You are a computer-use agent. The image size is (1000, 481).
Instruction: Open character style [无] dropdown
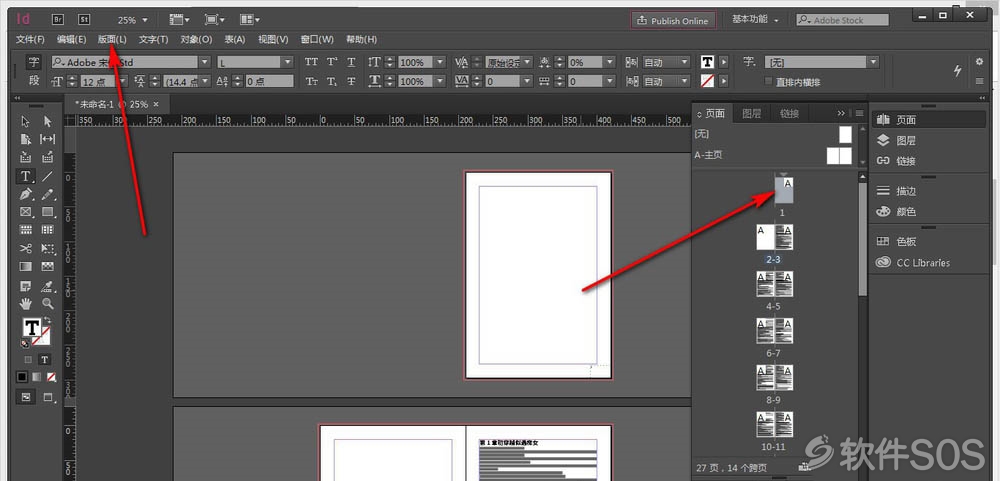click(x=873, y=63)
